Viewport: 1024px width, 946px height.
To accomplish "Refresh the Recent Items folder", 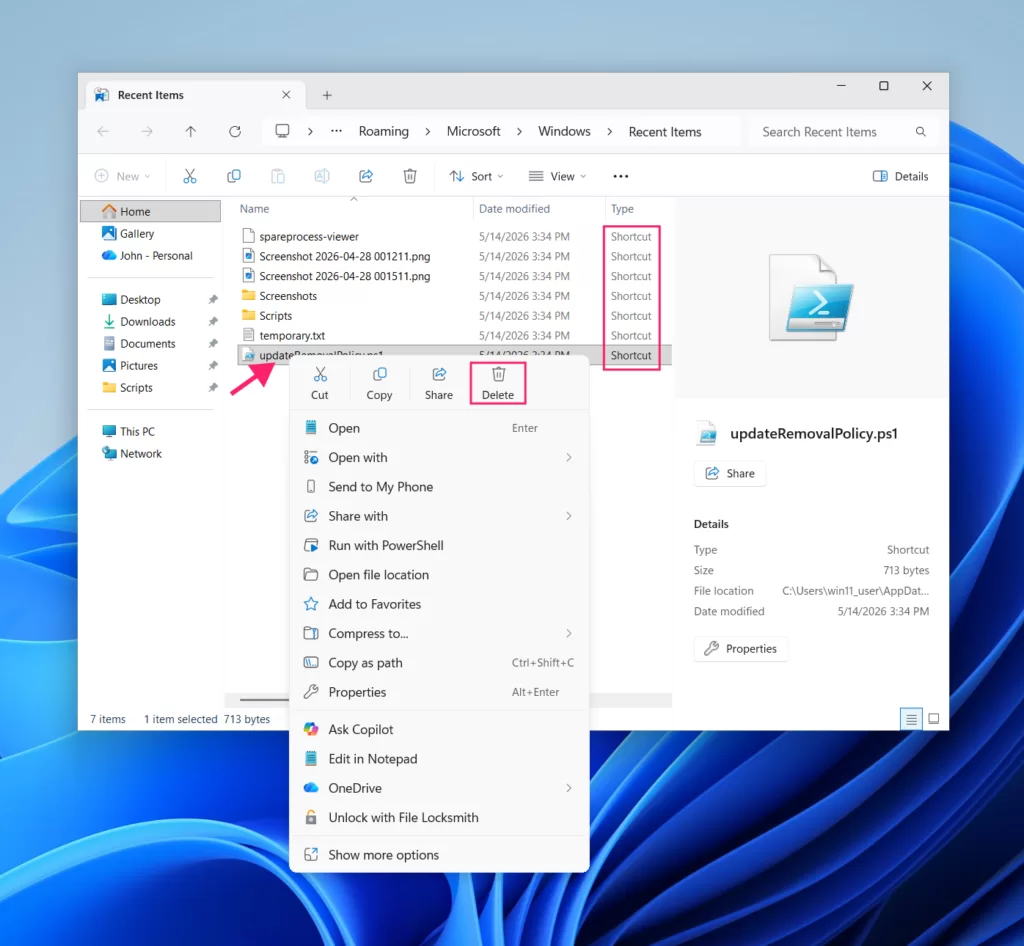I will click(235, 132).
